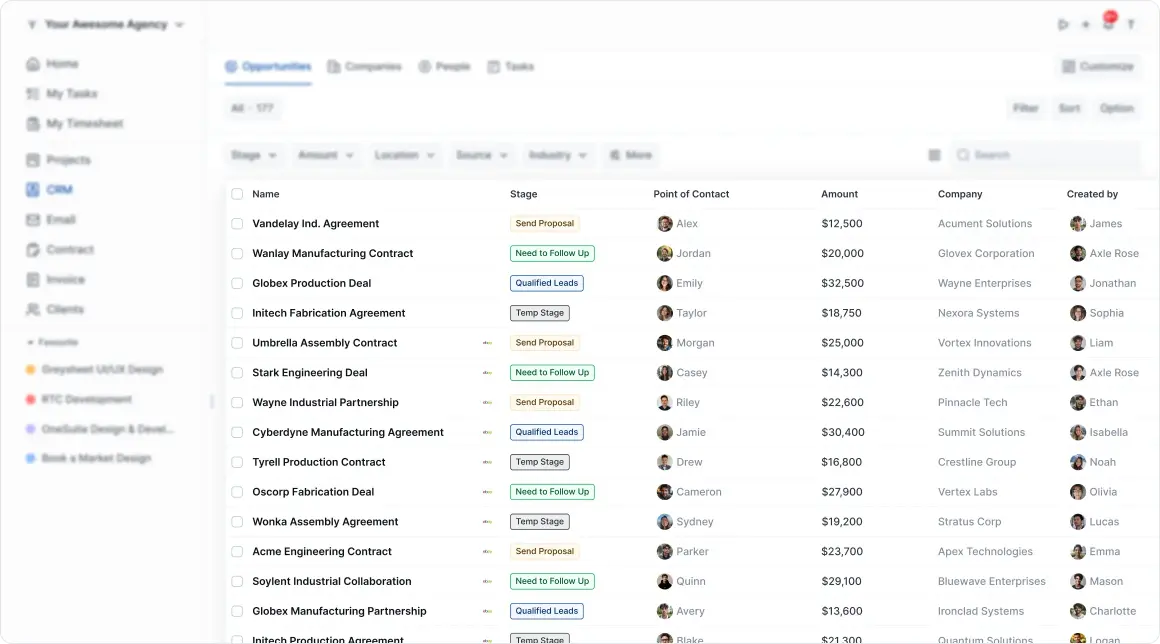Switch to the Tasks tab

coord(510,67)
